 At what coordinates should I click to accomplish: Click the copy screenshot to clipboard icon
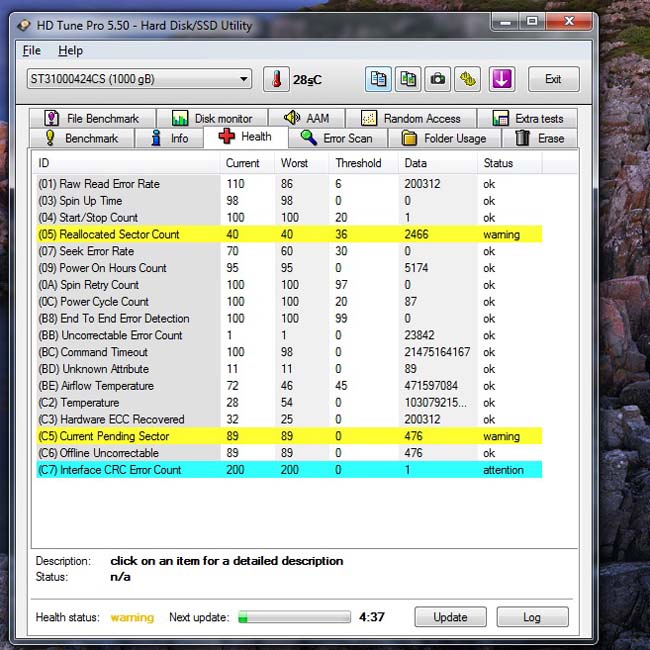click(408, 79)
